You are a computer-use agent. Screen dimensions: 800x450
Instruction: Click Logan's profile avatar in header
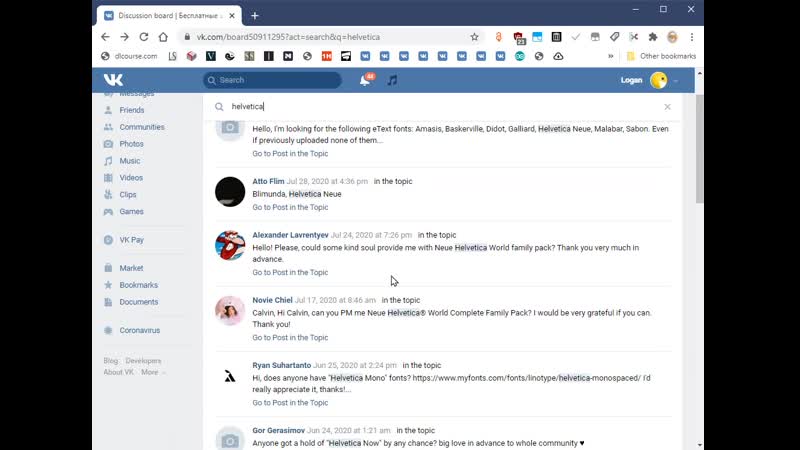coord(659,81)
